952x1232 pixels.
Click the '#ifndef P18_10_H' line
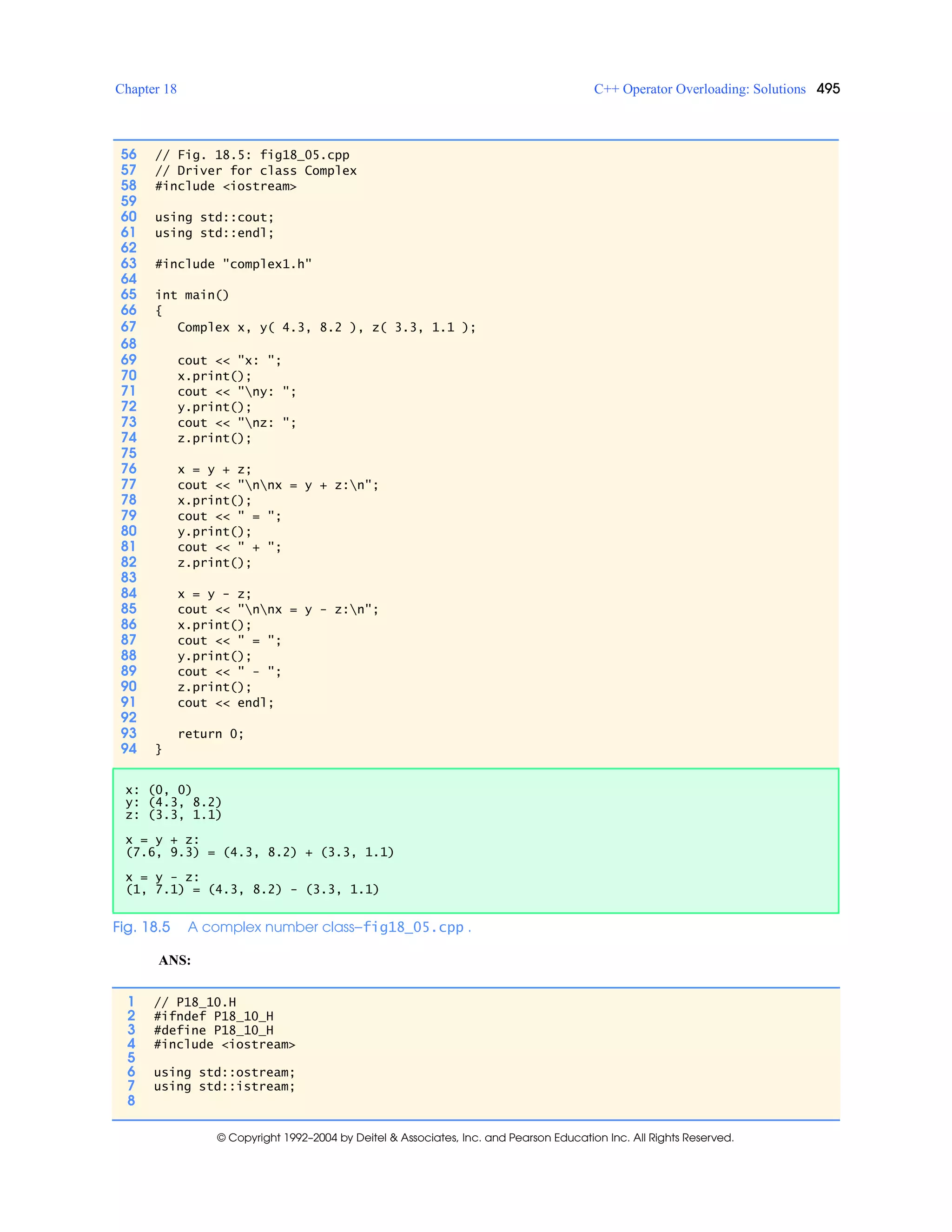coord(214,1016)
